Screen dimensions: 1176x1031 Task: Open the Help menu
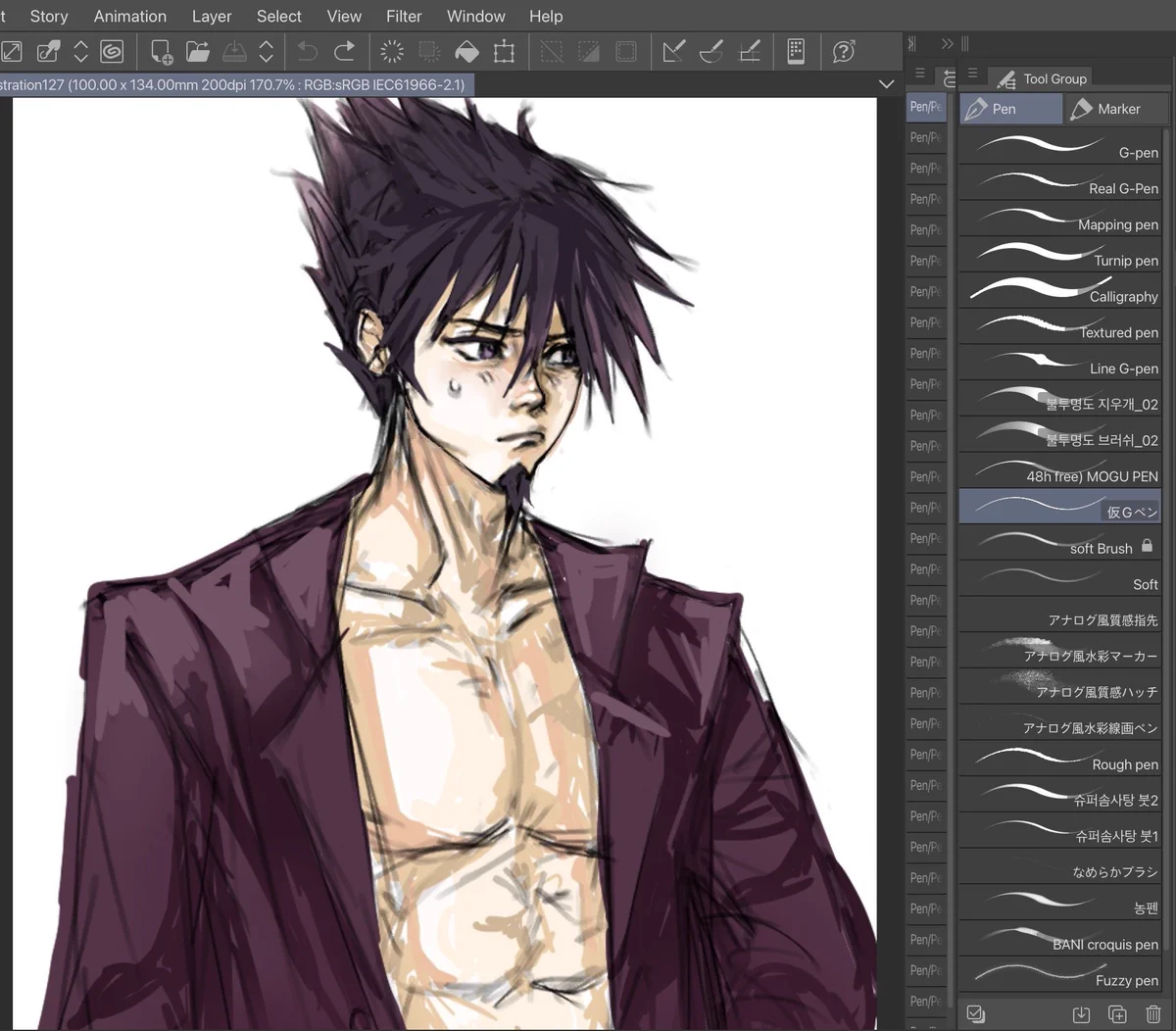point(546,16)
